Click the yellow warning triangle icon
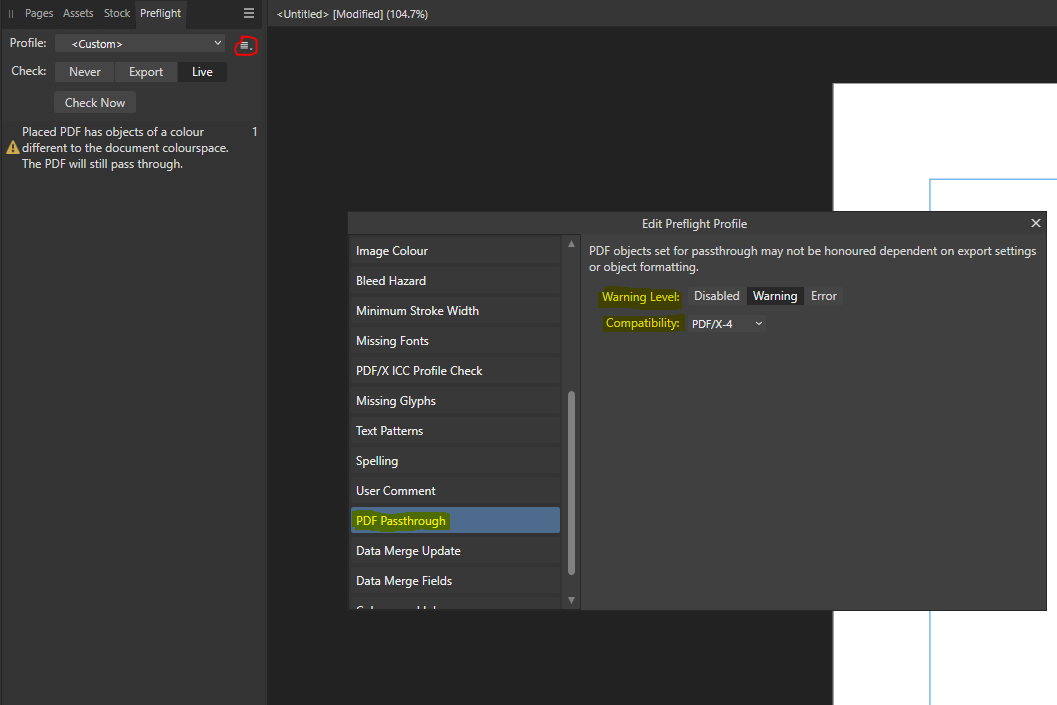This screenshot has height=705, width=1057. 14,147
